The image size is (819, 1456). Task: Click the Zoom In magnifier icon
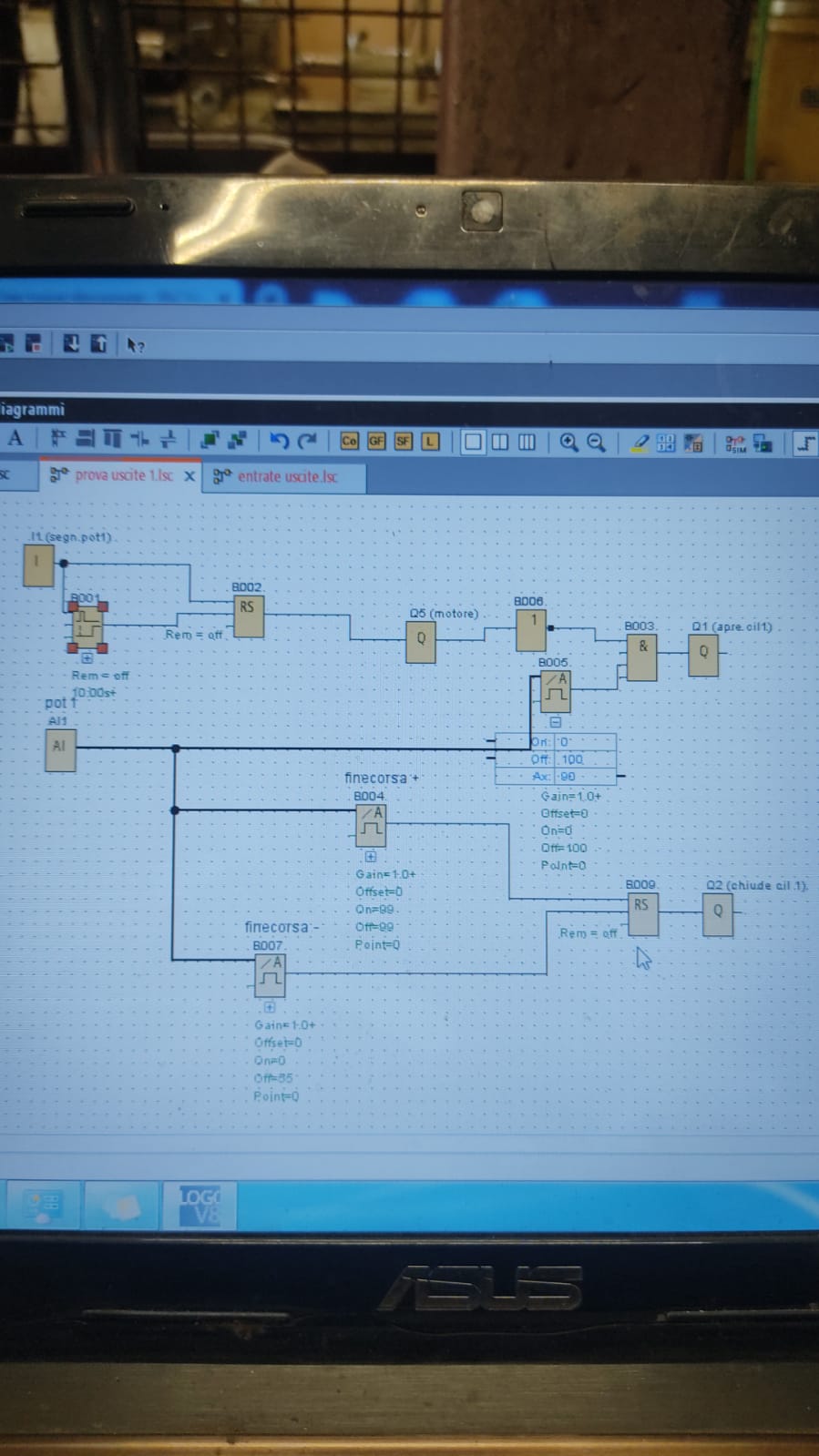click(569, 443)
